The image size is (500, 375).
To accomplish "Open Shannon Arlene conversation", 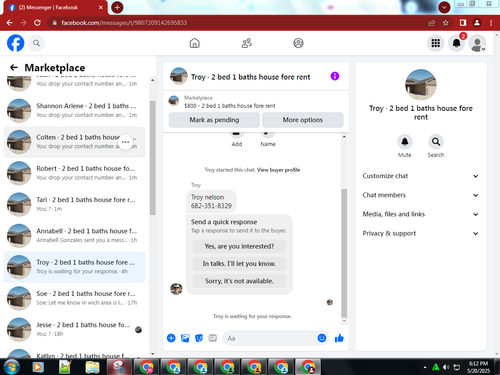I will click(74, 110).
